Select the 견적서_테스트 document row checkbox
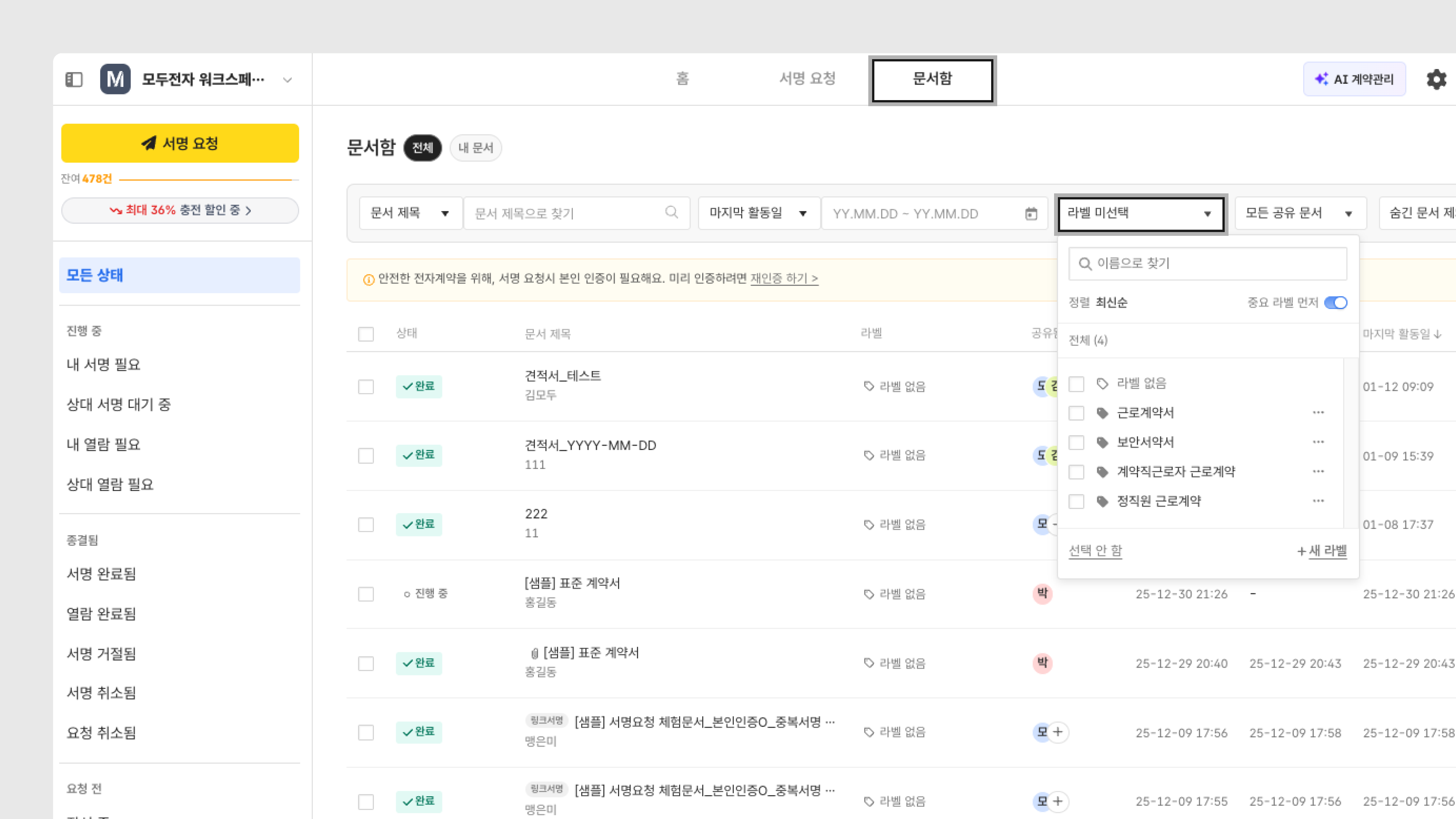 click(x=366, y=387)
